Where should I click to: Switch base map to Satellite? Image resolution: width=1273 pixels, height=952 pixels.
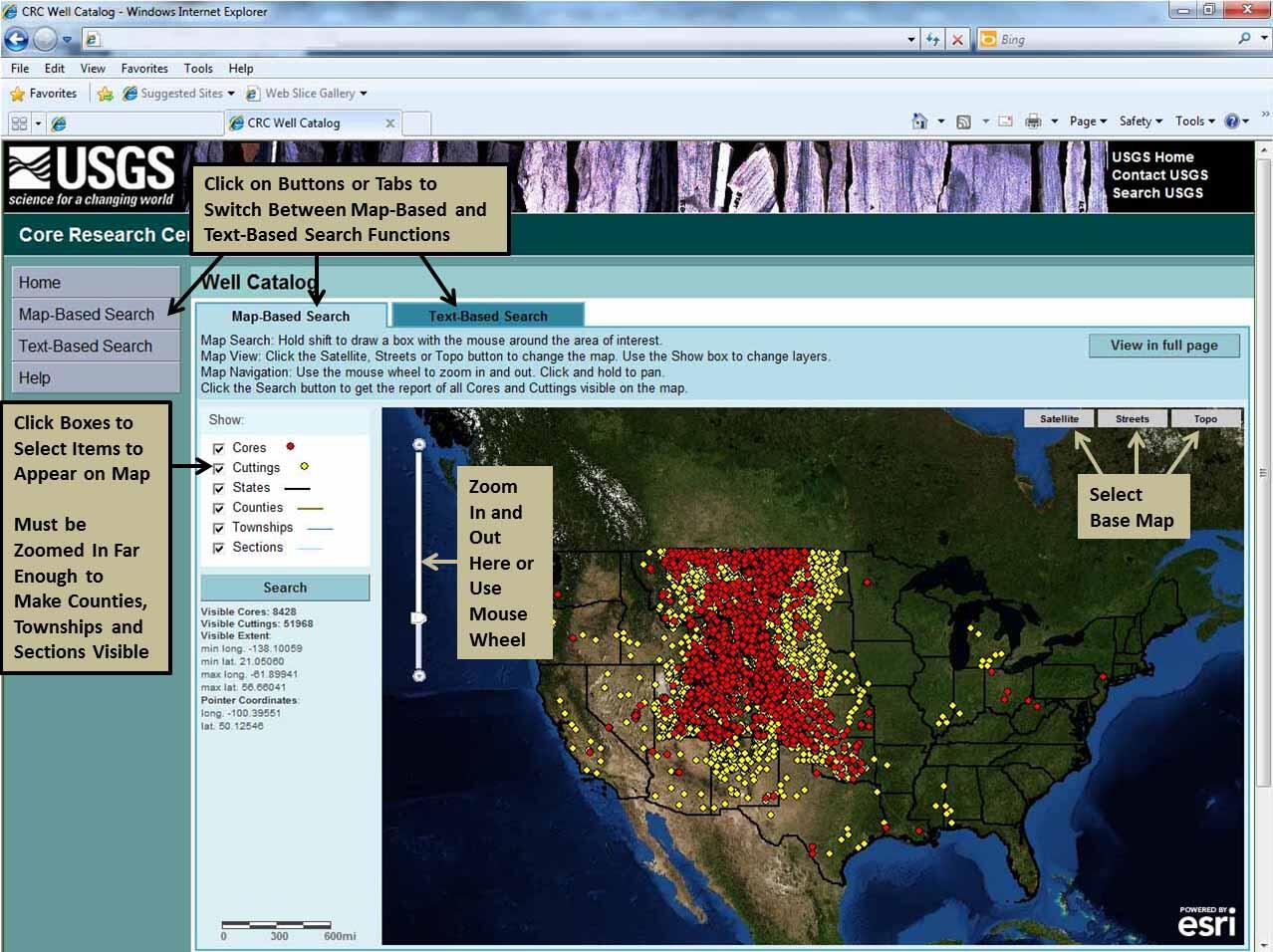point(1059,419)
